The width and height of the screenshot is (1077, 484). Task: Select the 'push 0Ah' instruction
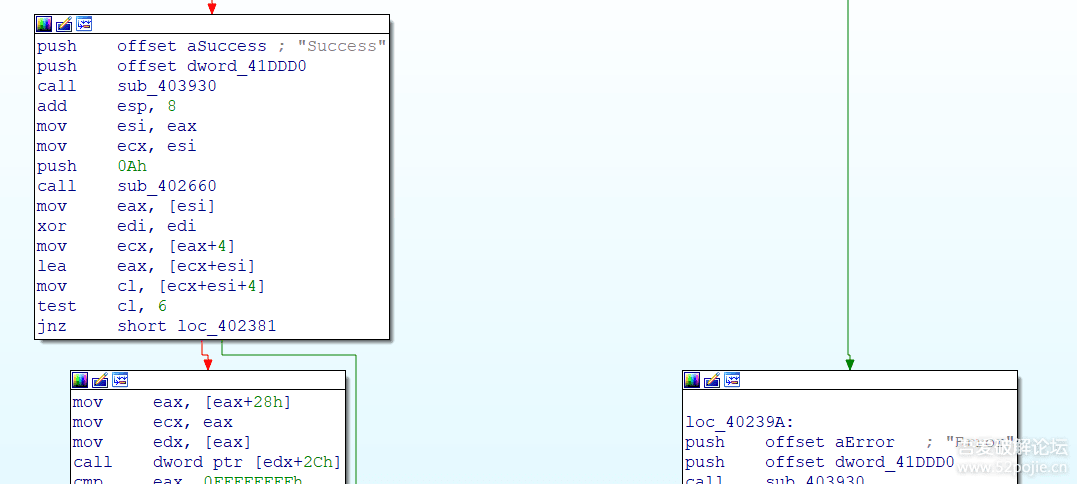pos(92,166)
